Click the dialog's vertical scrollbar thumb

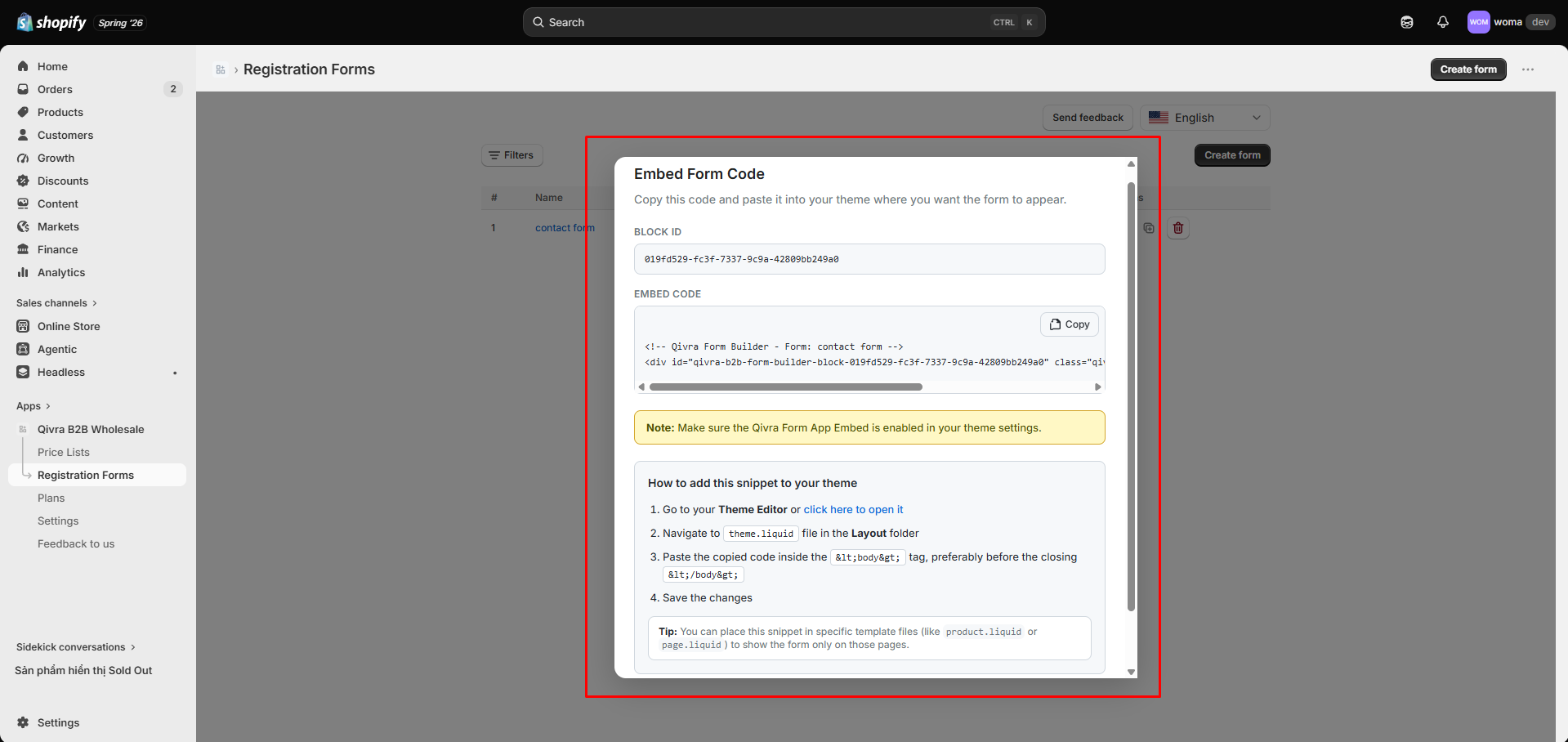click(1131, 396)
